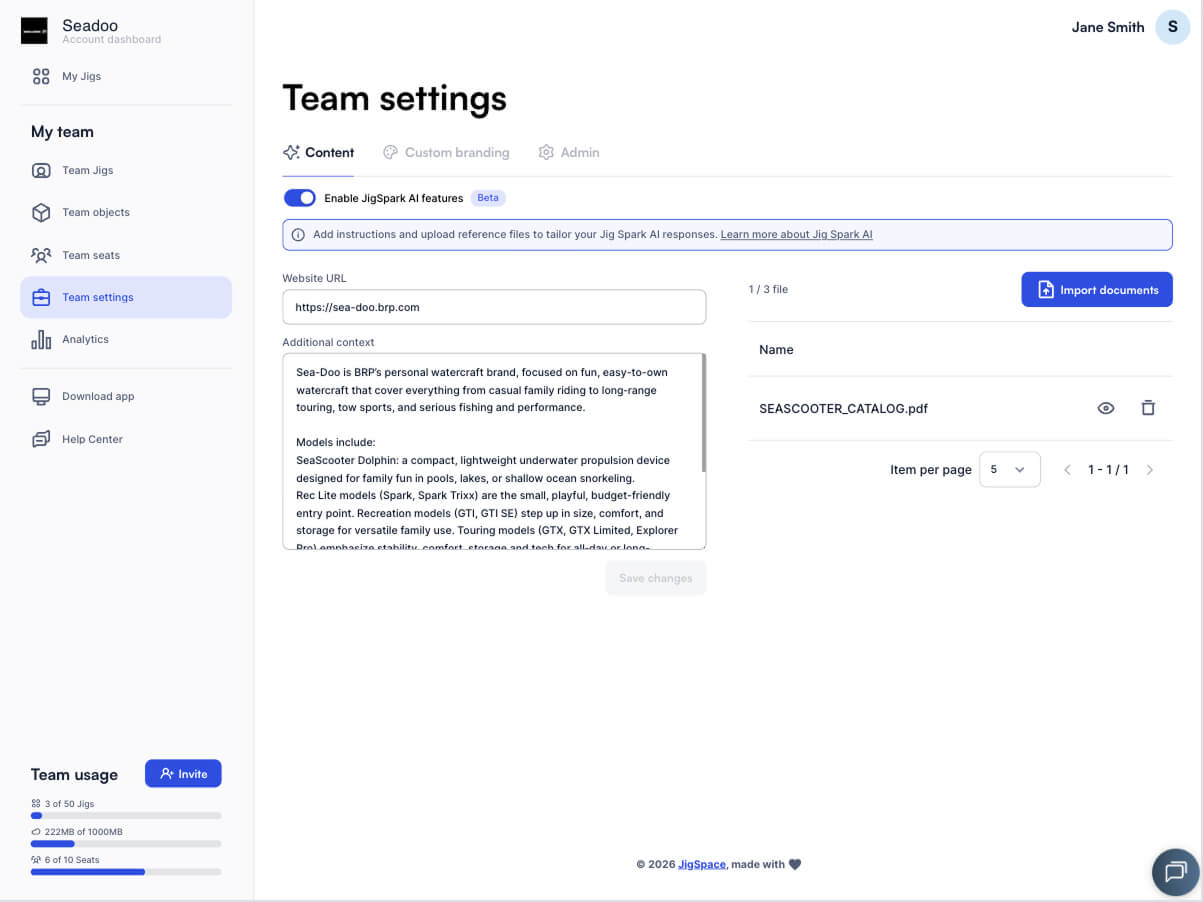Click the Help Center icon

(x=41, y=439)
